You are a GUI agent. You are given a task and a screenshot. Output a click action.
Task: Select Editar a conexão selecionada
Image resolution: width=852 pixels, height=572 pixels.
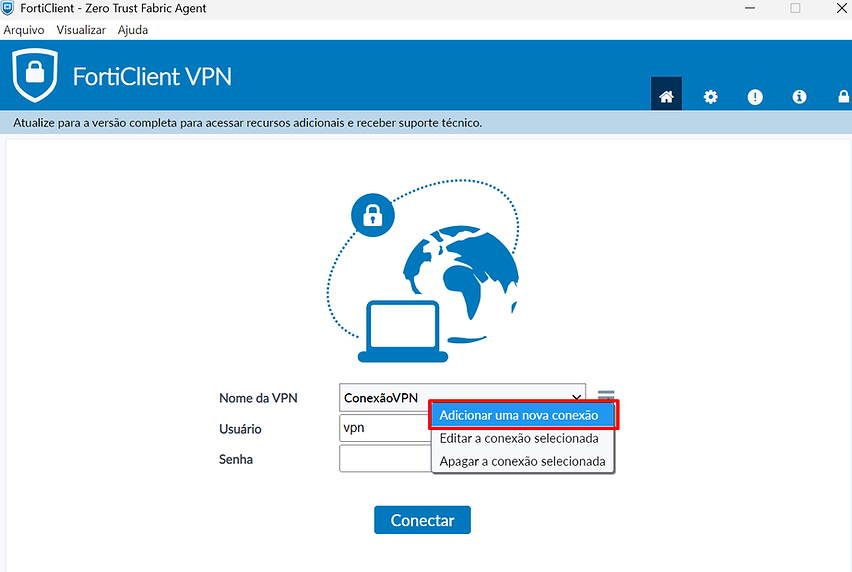523,438
